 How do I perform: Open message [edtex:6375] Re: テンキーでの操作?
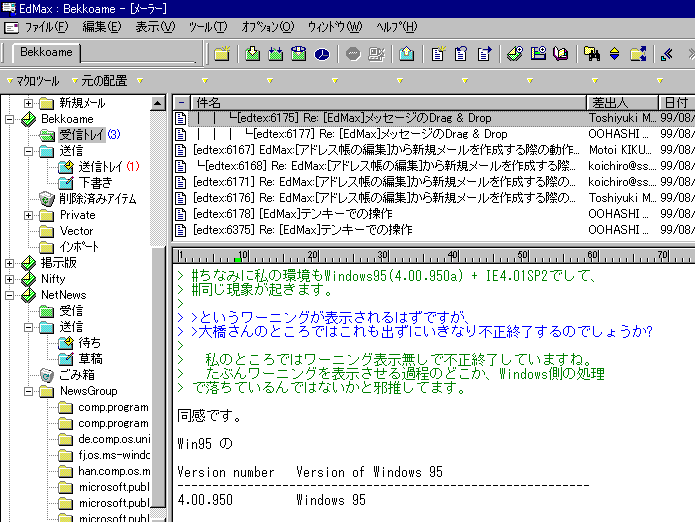click(433, 230)
